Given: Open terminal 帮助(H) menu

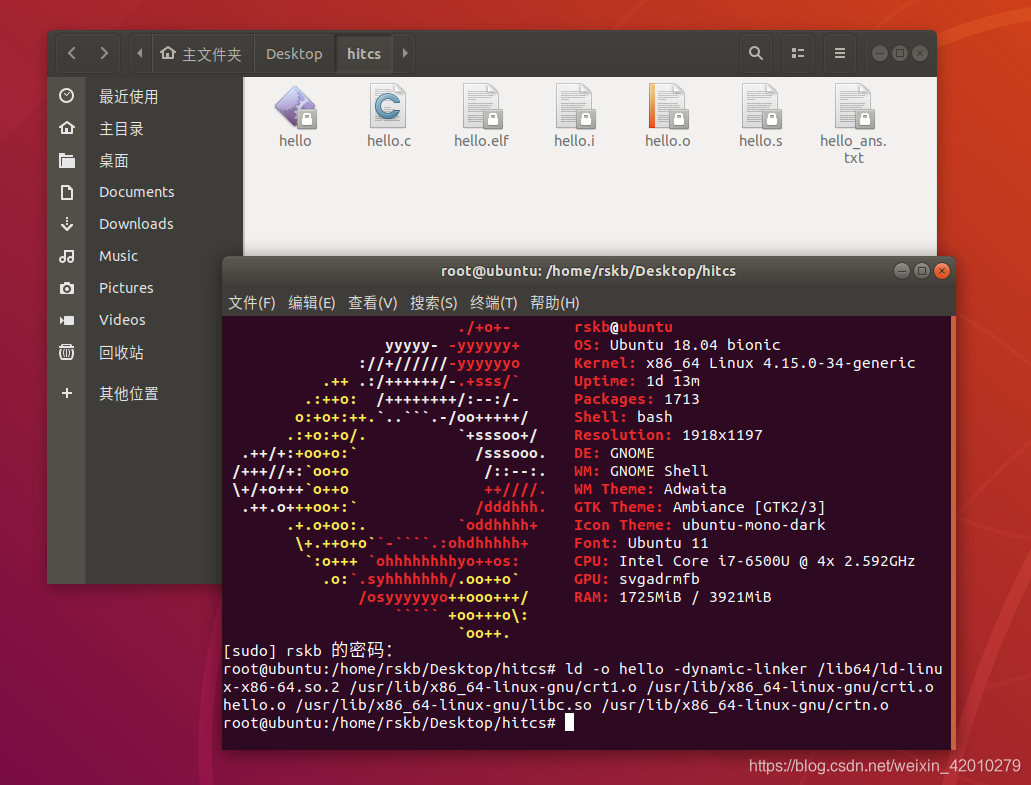Looking at the screenshot, I should [x=555, y=303].
